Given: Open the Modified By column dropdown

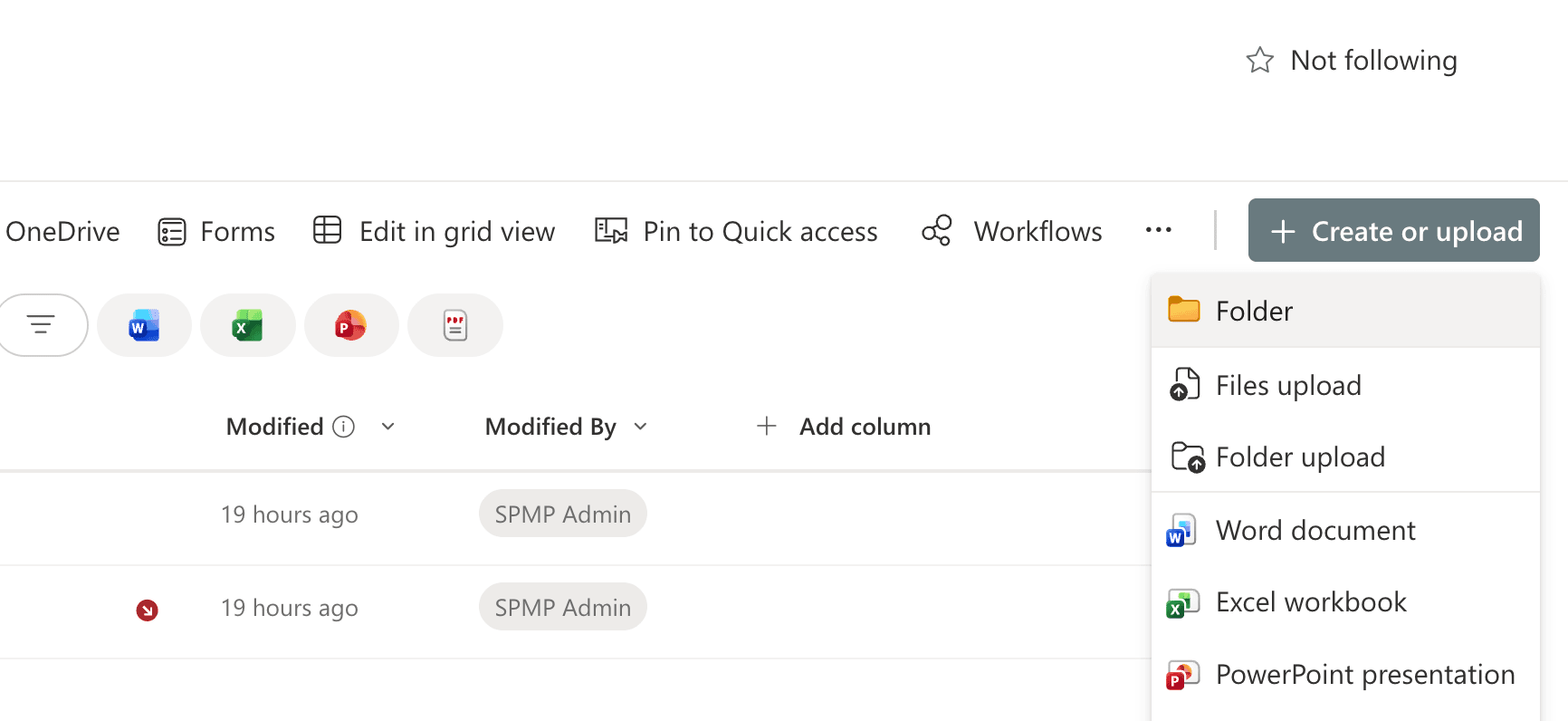Looking at the screenshot, I should (x=641, y=426).
